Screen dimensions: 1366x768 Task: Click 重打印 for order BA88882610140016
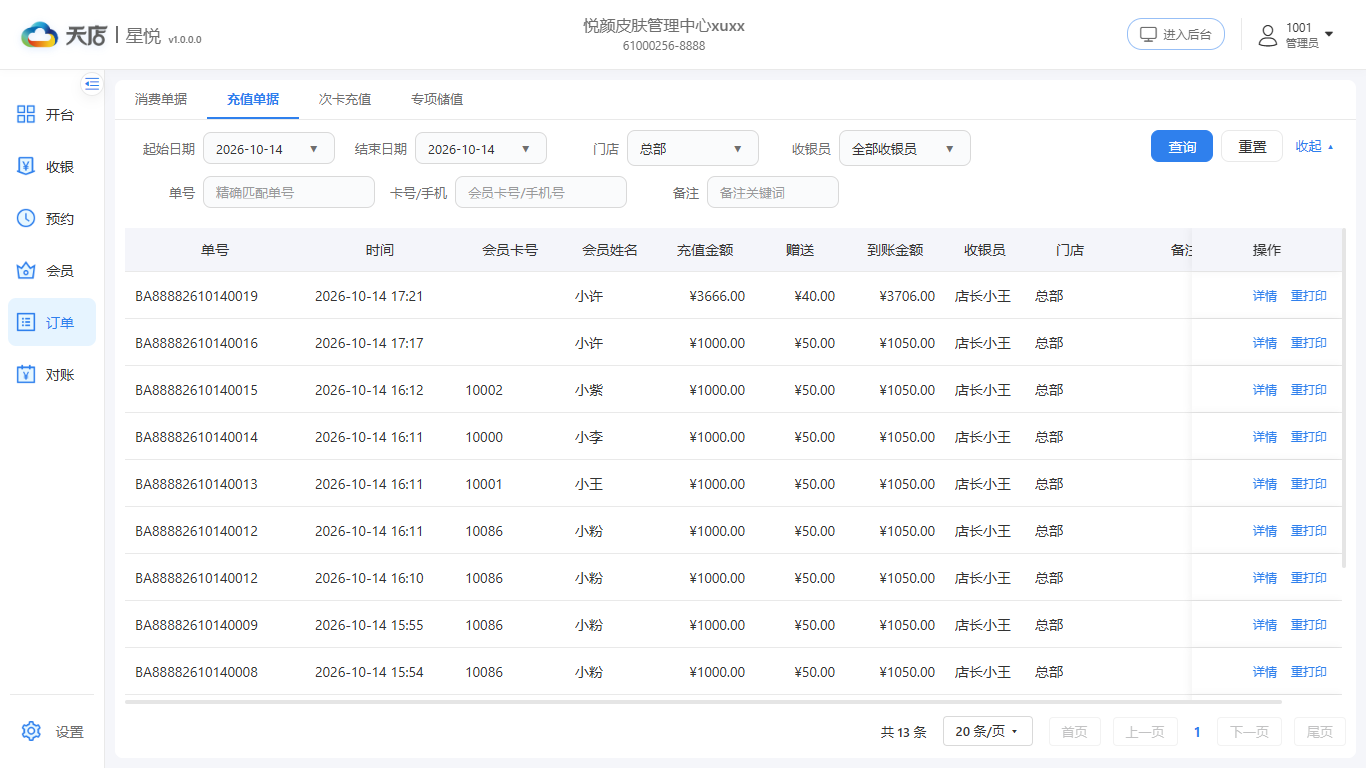[1309, 343]
